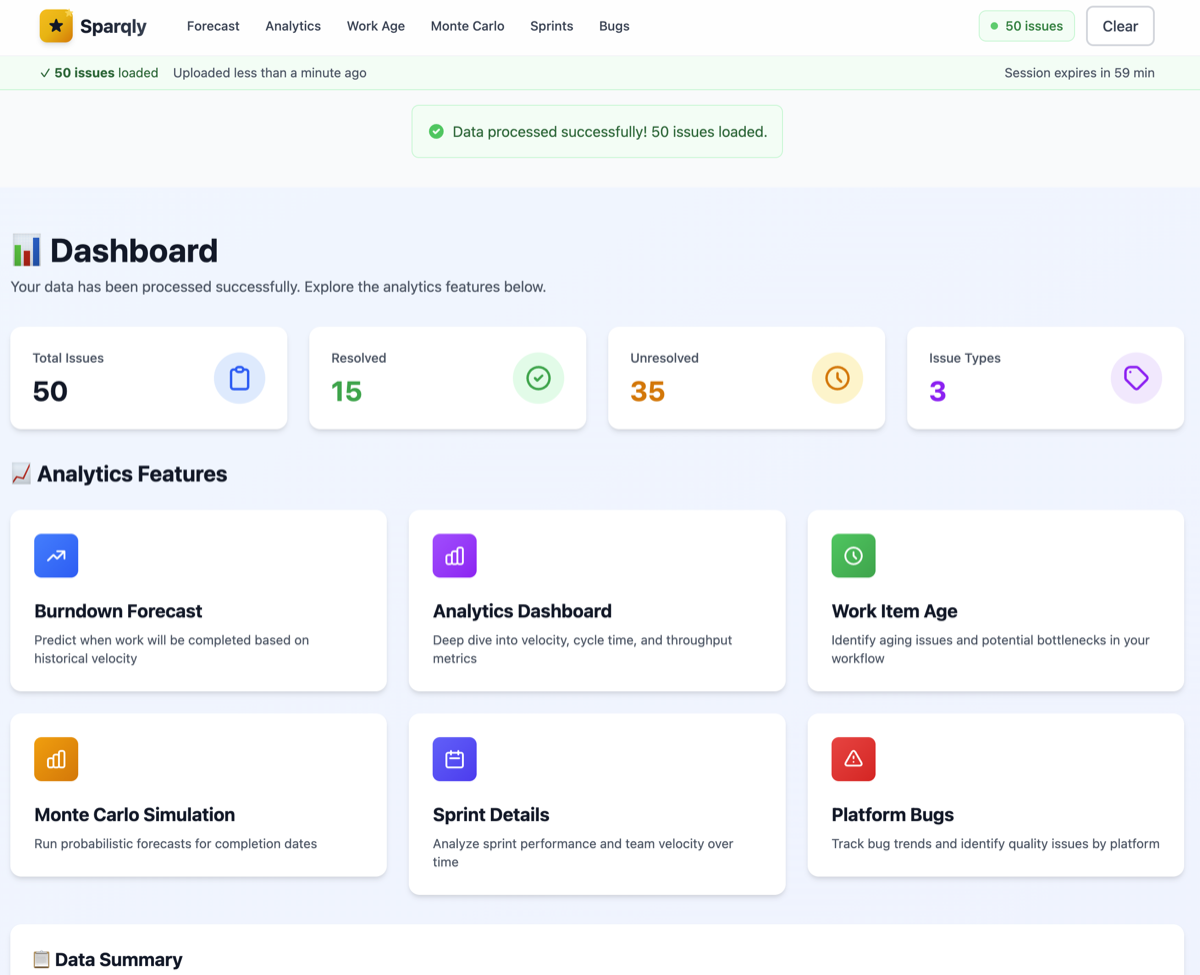Click the Resolved checkmark circle icon
Viewport: 1200px width, 975px height.
pos(538,378)
